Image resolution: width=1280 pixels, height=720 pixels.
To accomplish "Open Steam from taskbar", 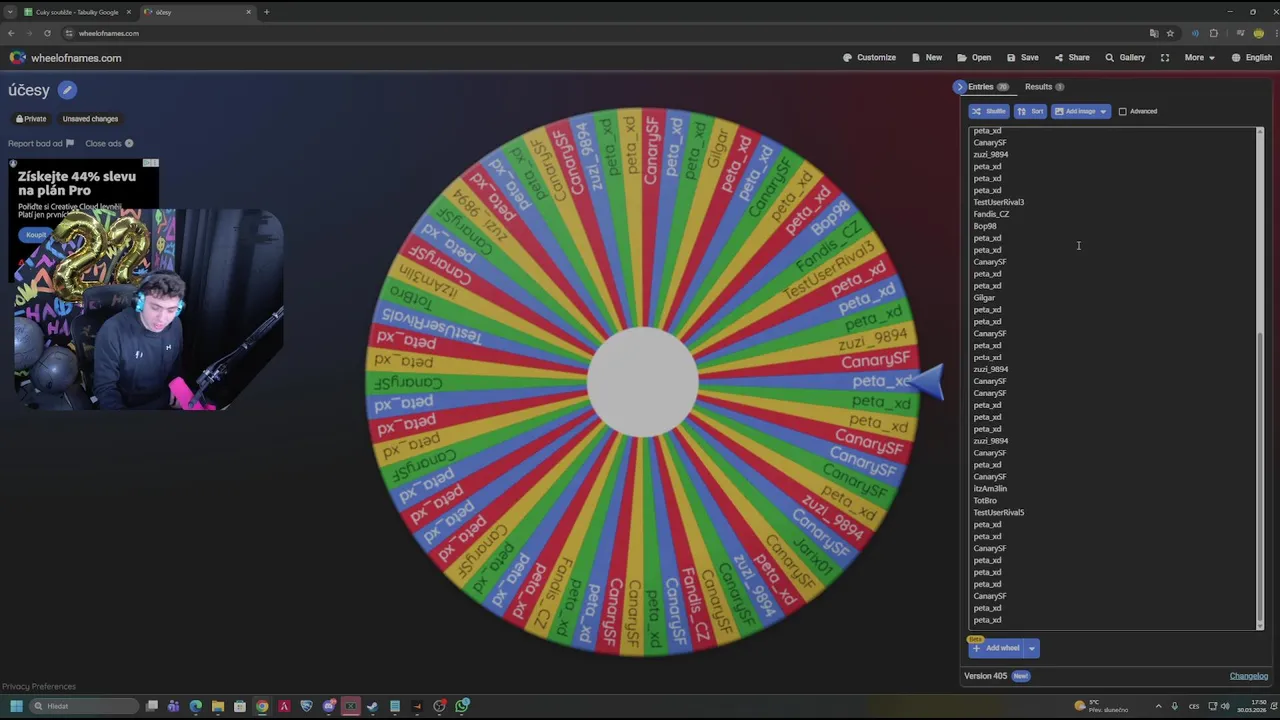I will pos(373,706).
